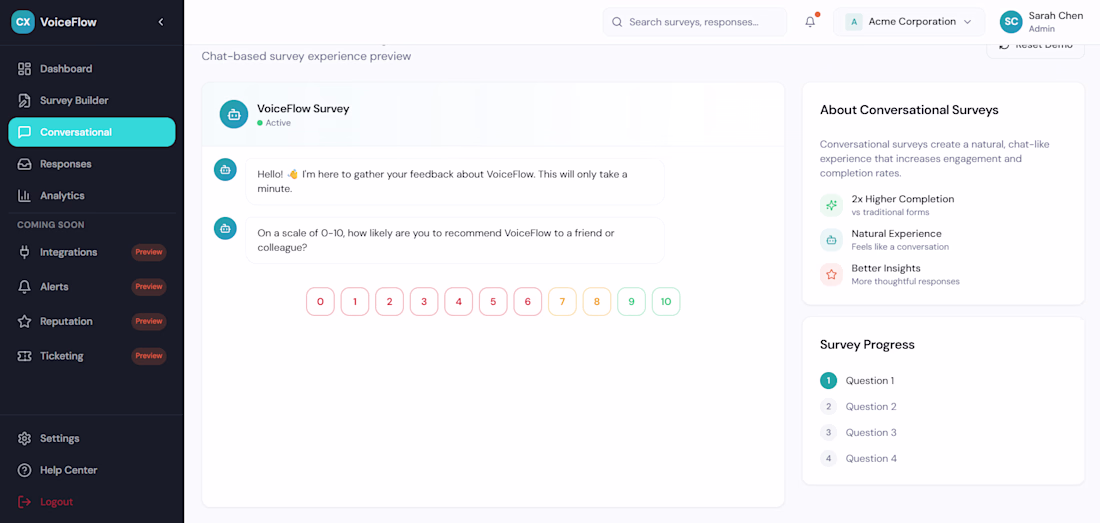
Task: Click the Reputation star icon
Action: pos(24,321)
